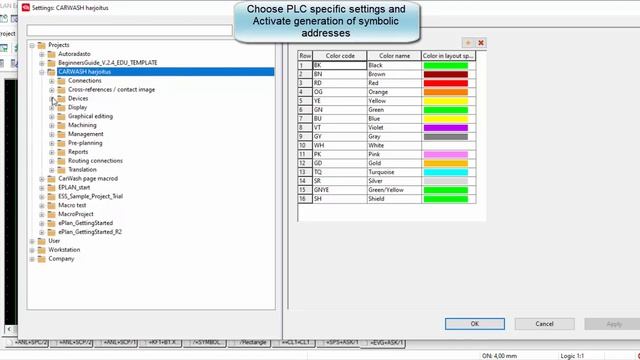640x360 pixels.
Task: Expand the Translation settings folder
Action: click(x=52, y=170)
